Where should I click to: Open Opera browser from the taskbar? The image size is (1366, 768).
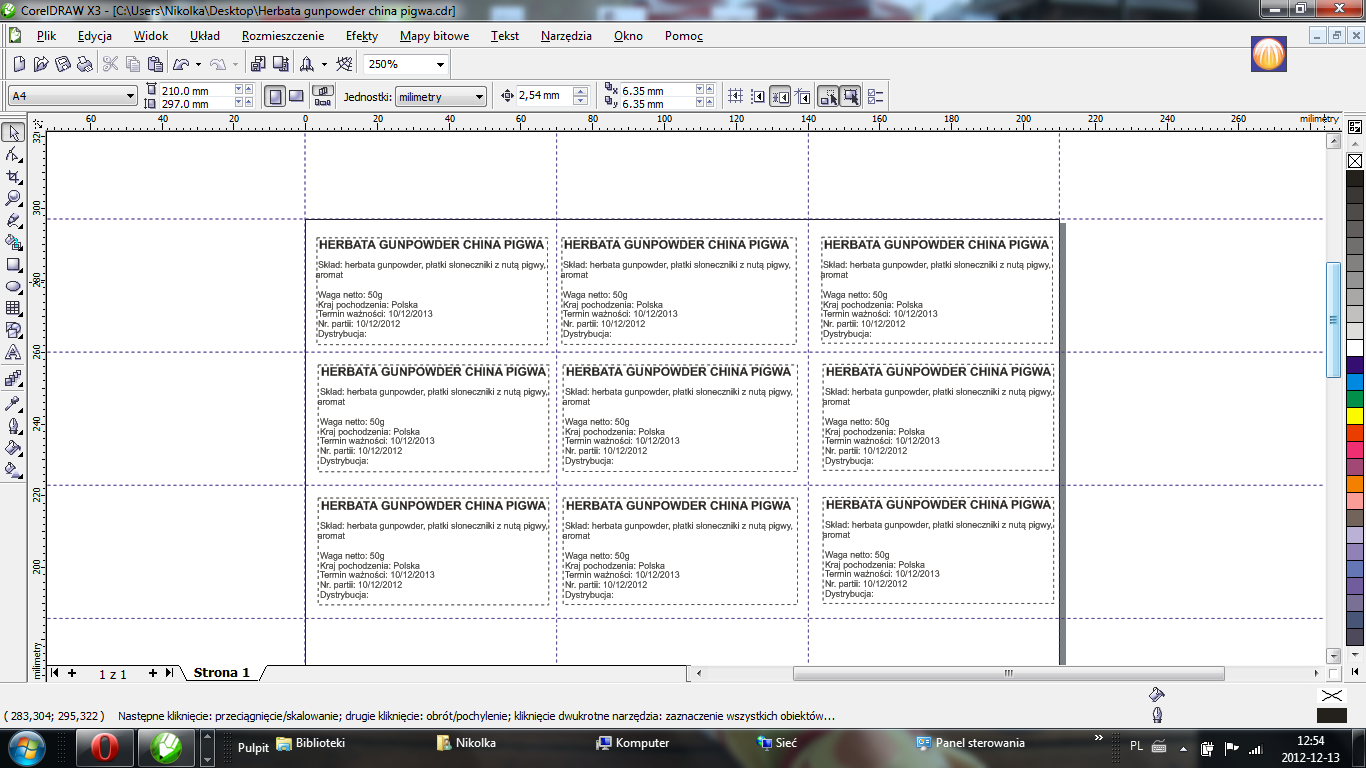(x=105, y=746)
